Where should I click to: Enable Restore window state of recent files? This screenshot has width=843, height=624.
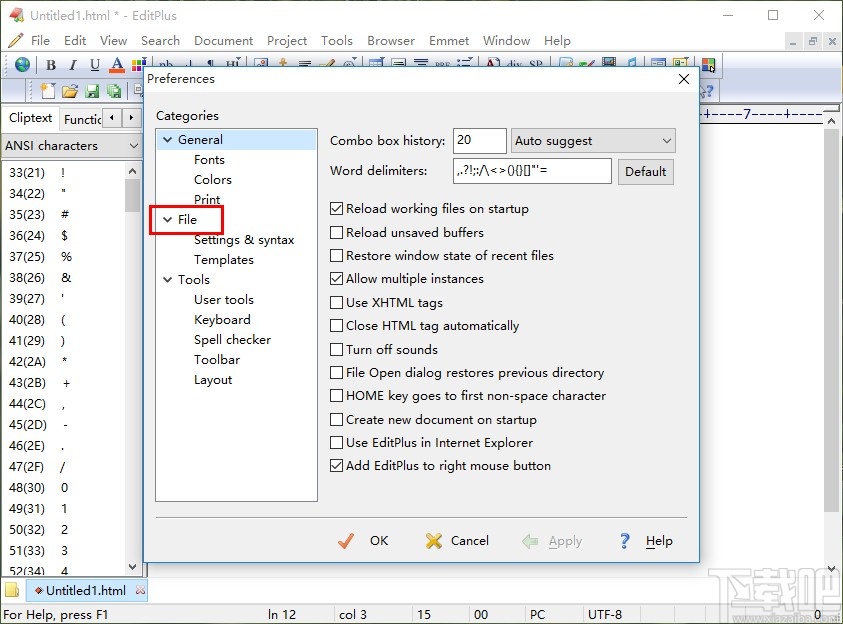[x=337, y=255]
